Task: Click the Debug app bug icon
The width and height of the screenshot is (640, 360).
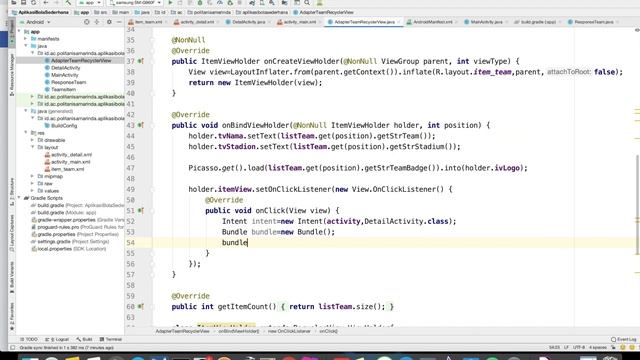Action: click(200, 3)
